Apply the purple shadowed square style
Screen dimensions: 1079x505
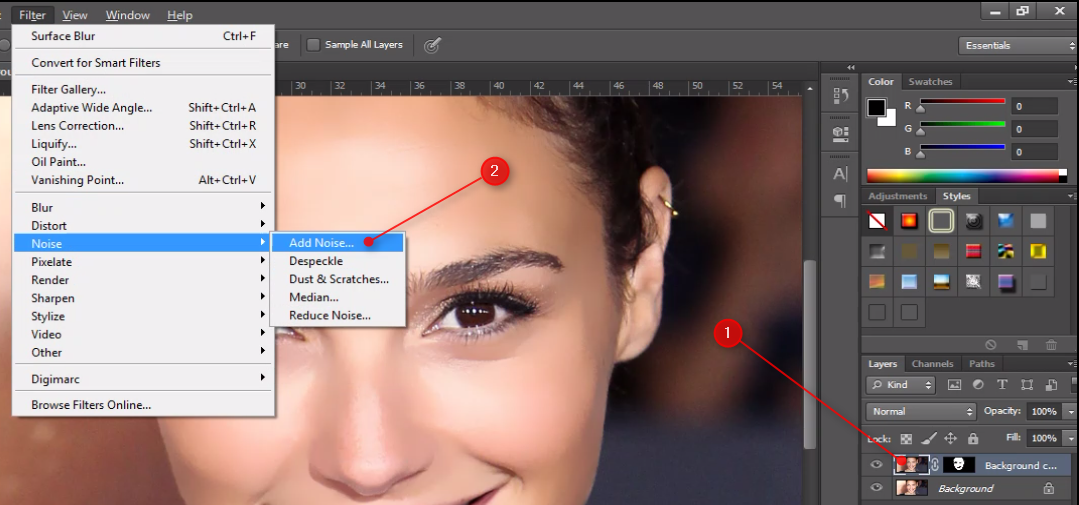click(1006, 281)
